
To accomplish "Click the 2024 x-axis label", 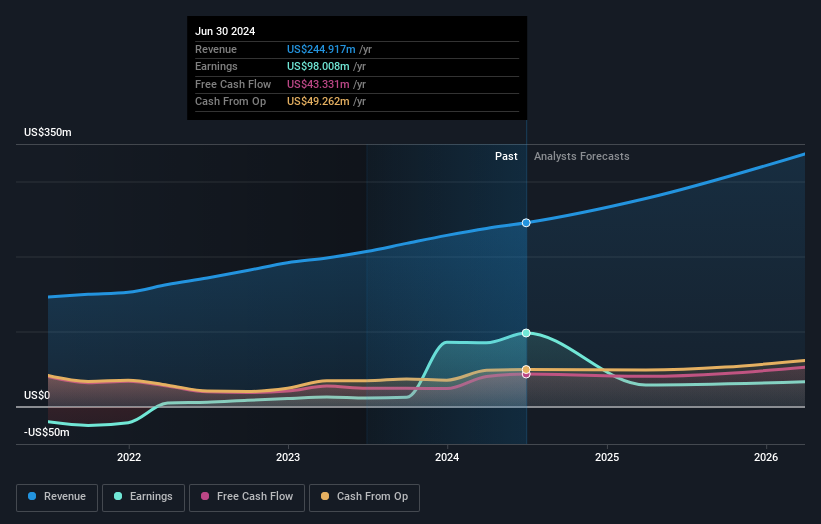I will click(447, 458).
